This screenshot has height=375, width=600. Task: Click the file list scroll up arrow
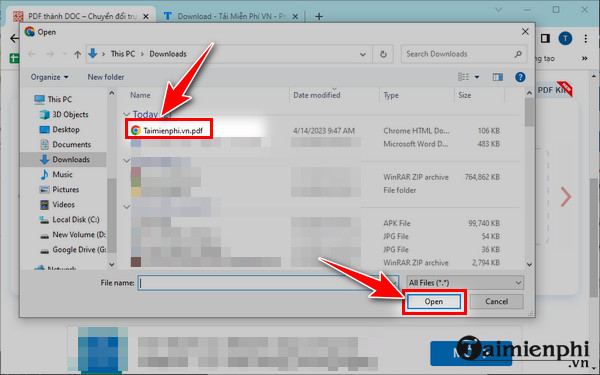pos(529,93)
